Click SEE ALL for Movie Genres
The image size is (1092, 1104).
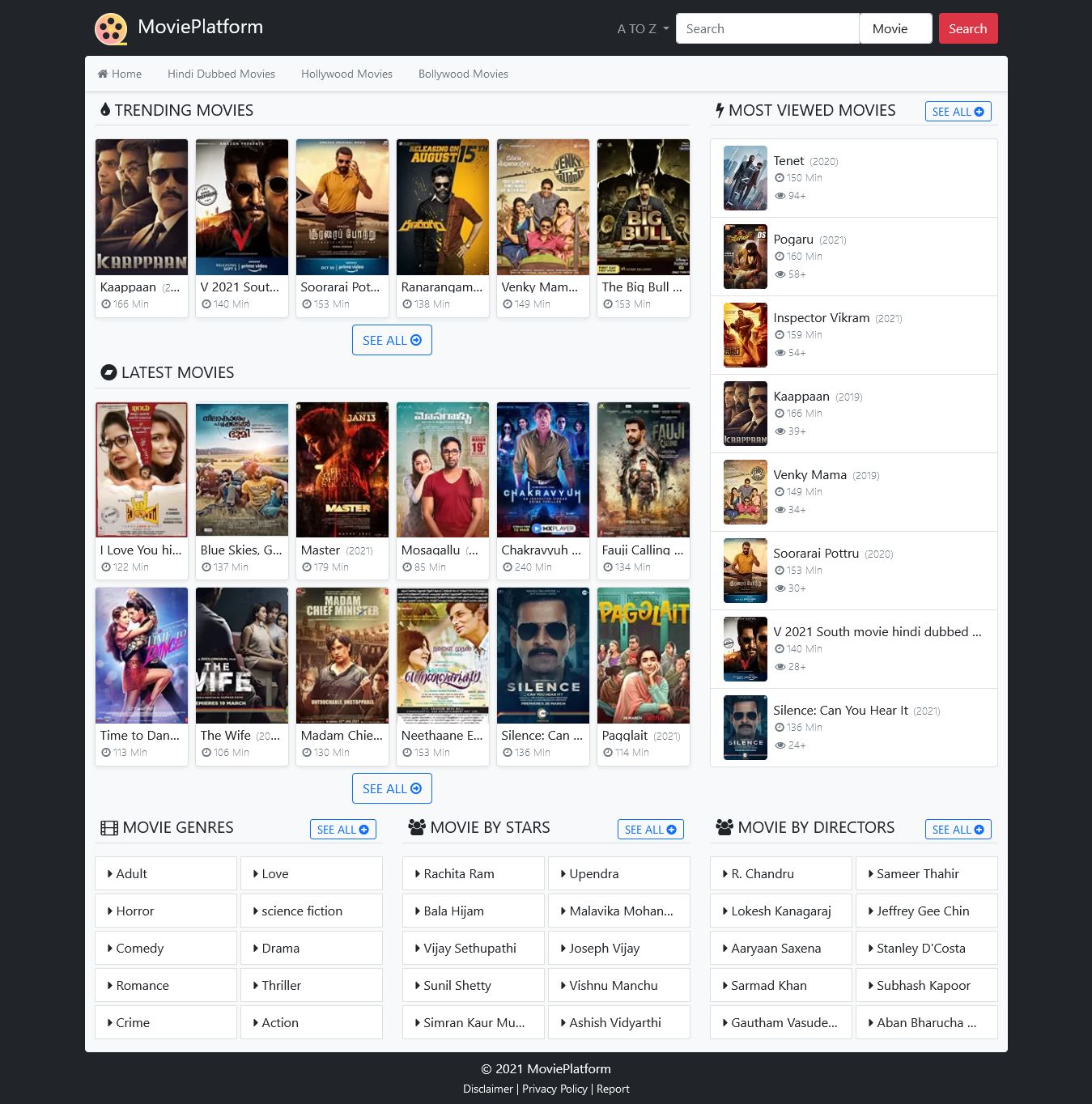342,830
